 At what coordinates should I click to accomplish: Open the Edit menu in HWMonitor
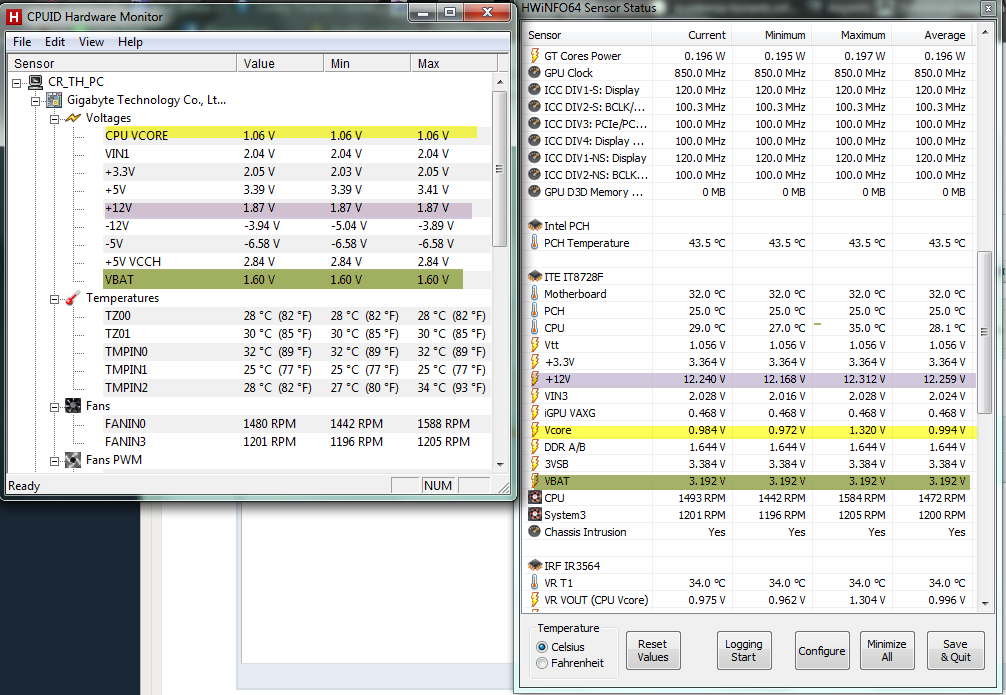(55, 42)
